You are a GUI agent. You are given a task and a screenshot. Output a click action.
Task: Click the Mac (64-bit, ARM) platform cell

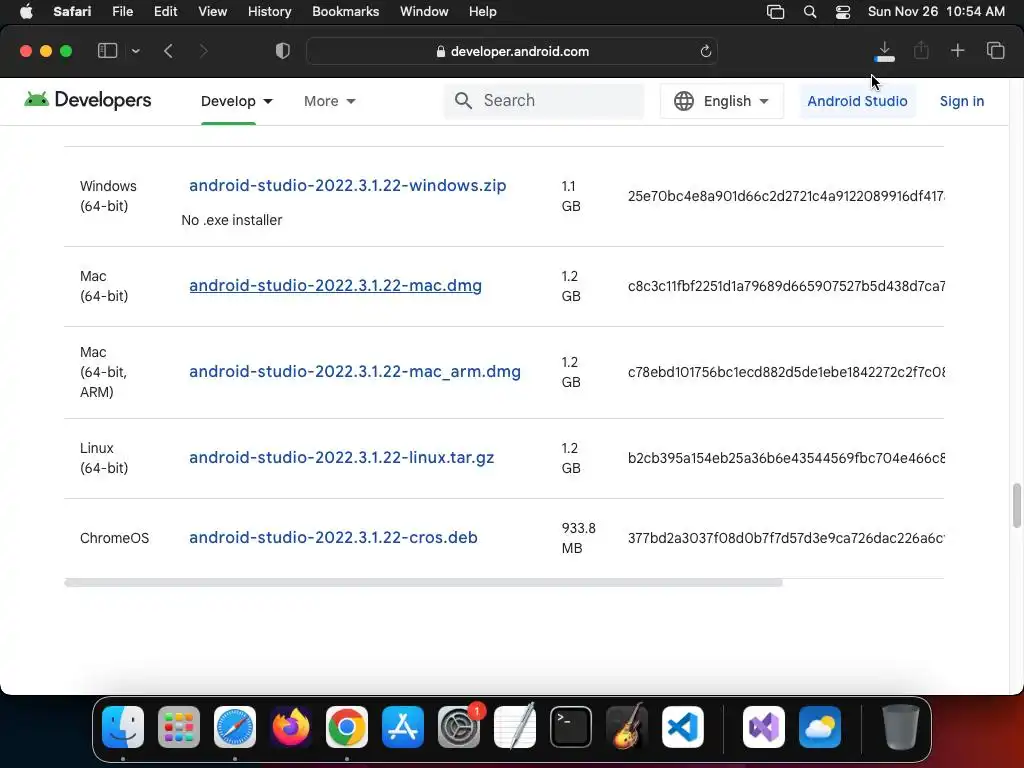click(103, 372)
